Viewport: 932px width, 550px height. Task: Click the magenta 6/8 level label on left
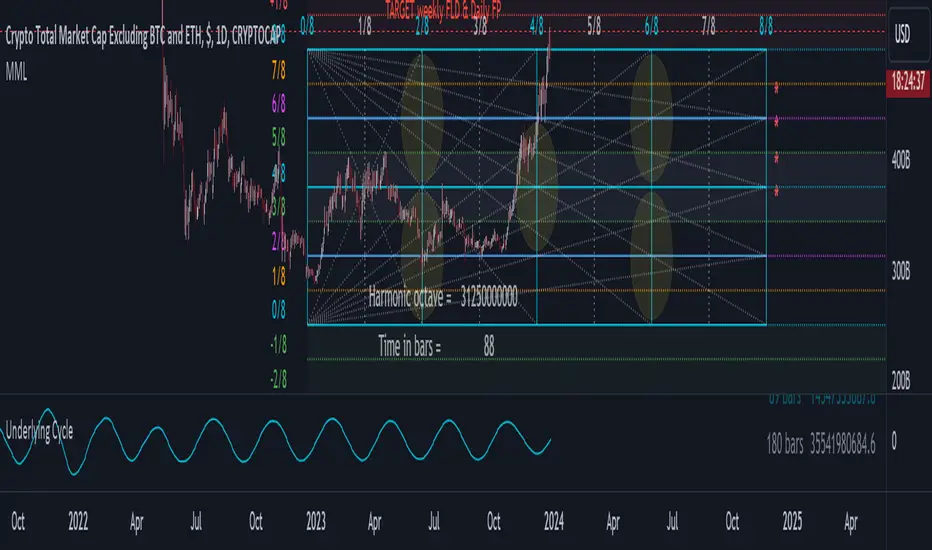[x=278, y=104]
